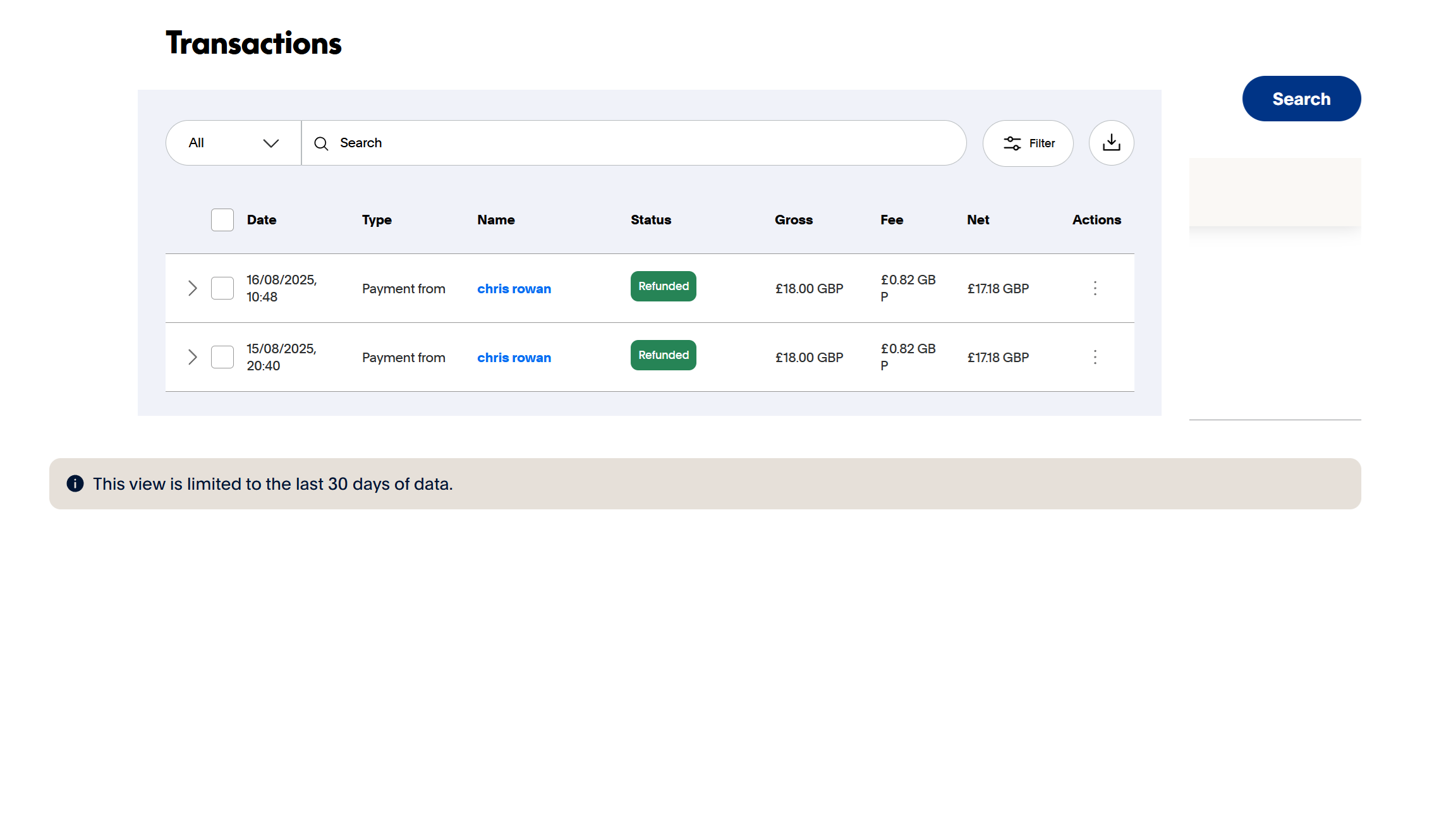
Task: Click the Actions column header
Action: (1096, 220)
